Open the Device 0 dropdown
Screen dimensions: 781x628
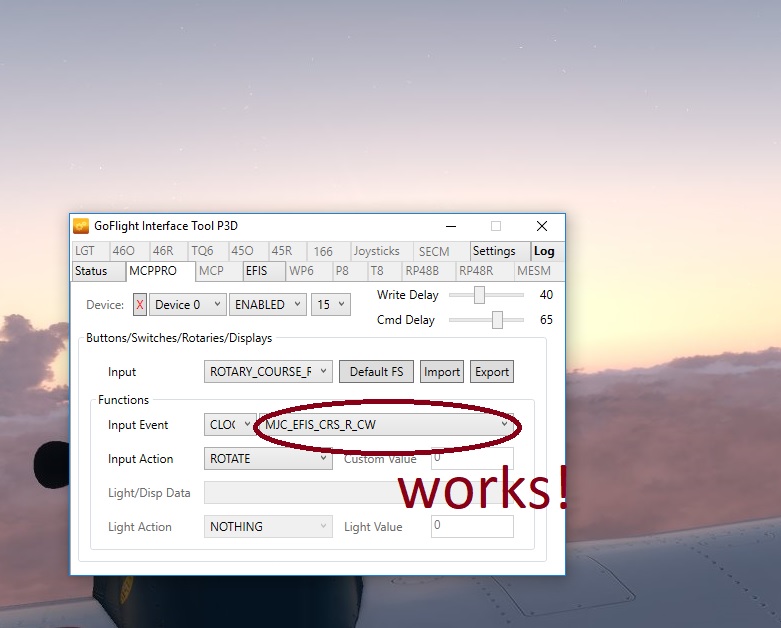187,305
